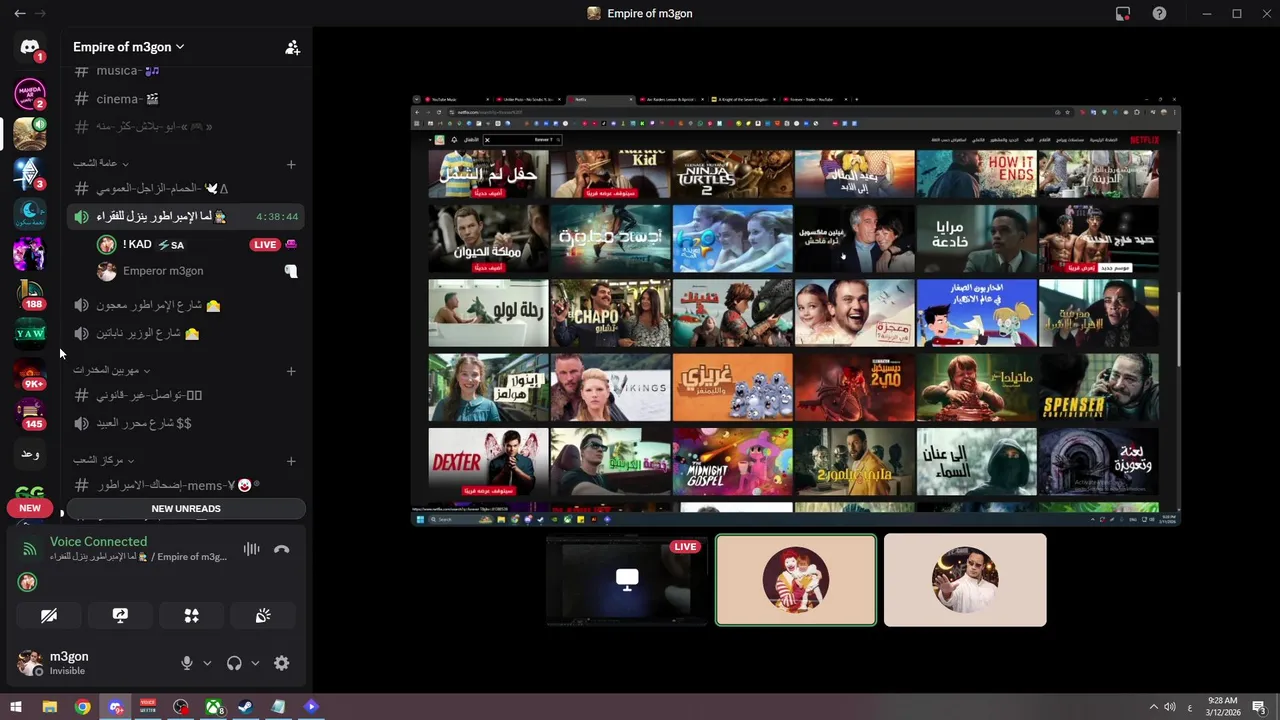Viewport: 1280px width, 720px height.
Task: Open user settings gear icon
Action: pos(282,663)
